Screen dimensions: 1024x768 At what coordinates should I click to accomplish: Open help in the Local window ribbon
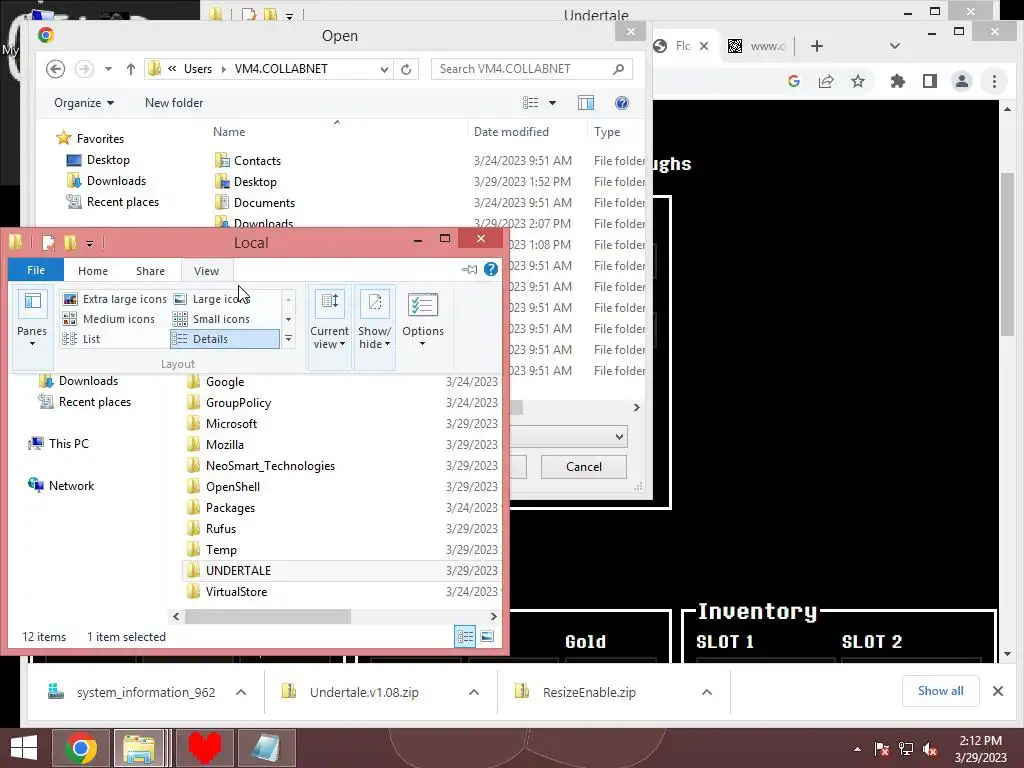(491, 269)
